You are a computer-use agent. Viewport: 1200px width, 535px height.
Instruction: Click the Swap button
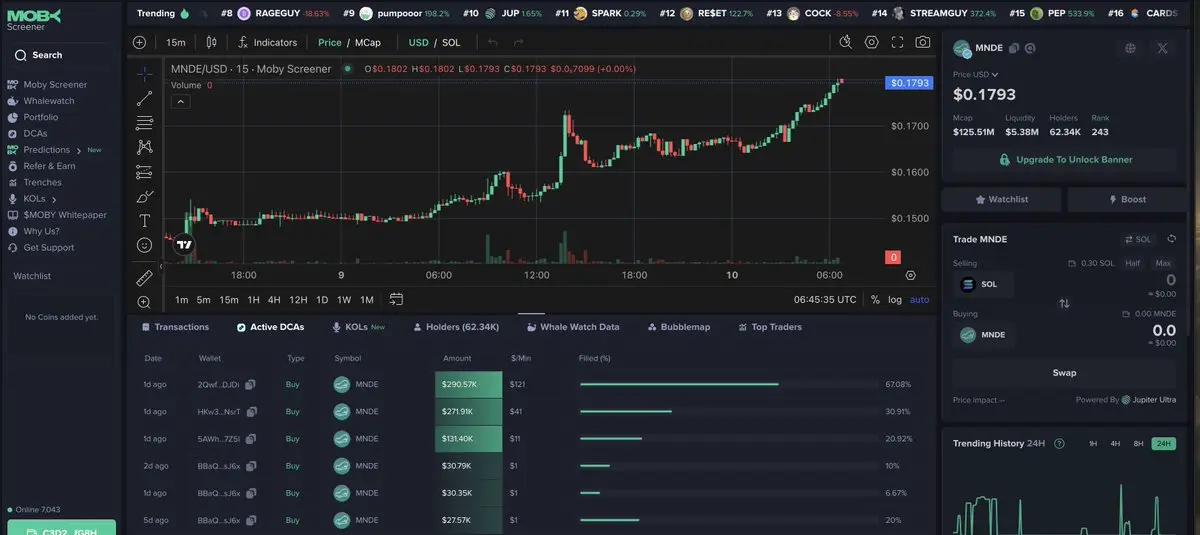pos(1064,373)
